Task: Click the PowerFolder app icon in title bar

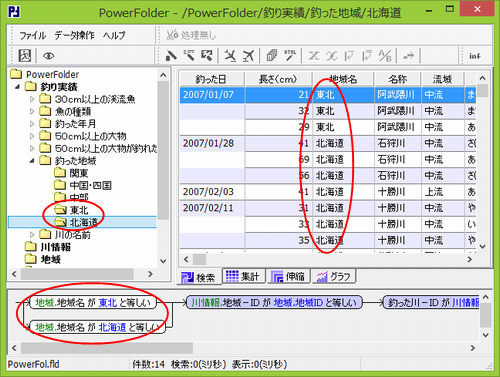Action: pyautogui.click(x=14, y=12)
